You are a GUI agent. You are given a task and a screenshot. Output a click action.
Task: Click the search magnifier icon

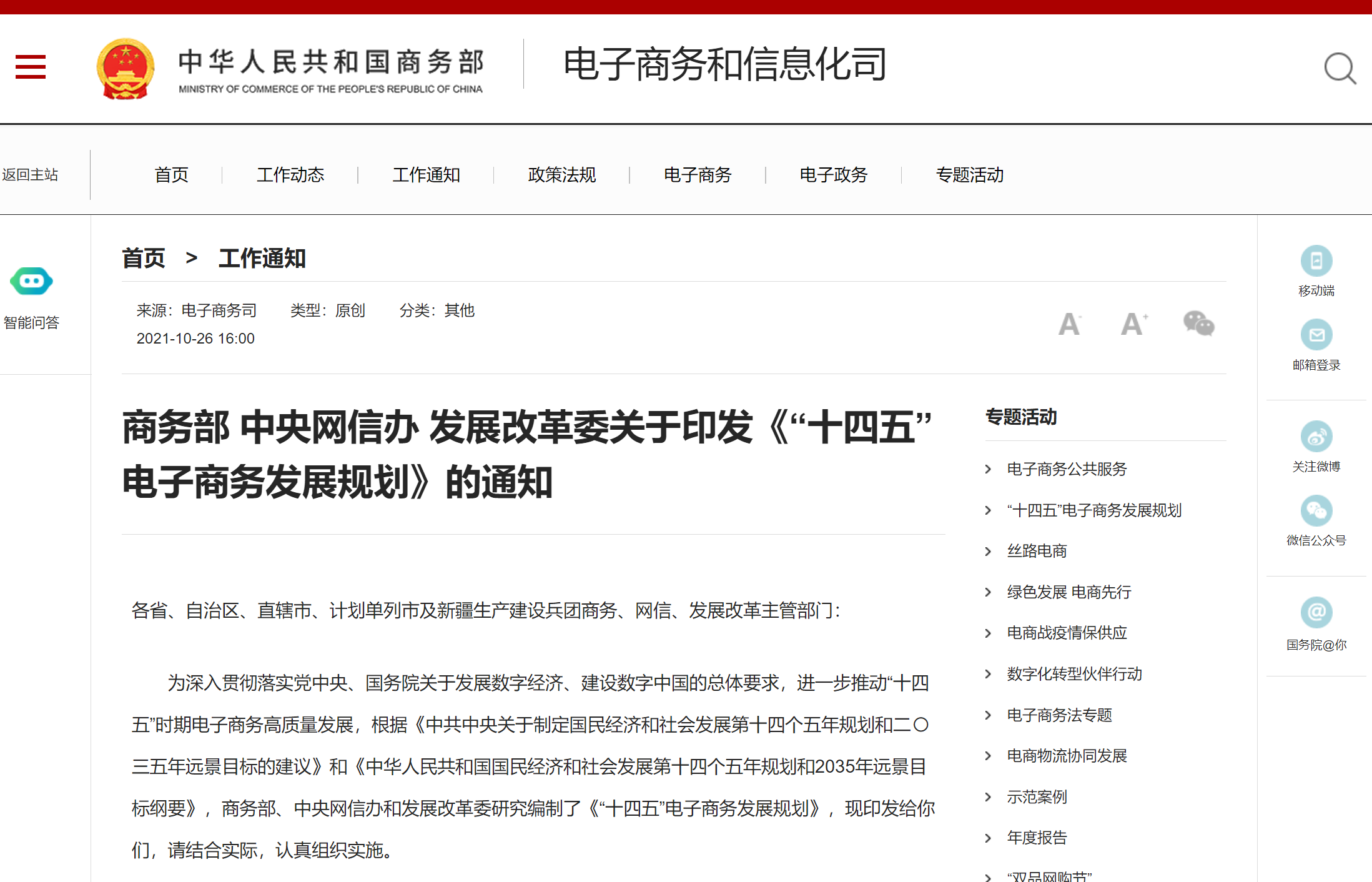click(1339, 68)
